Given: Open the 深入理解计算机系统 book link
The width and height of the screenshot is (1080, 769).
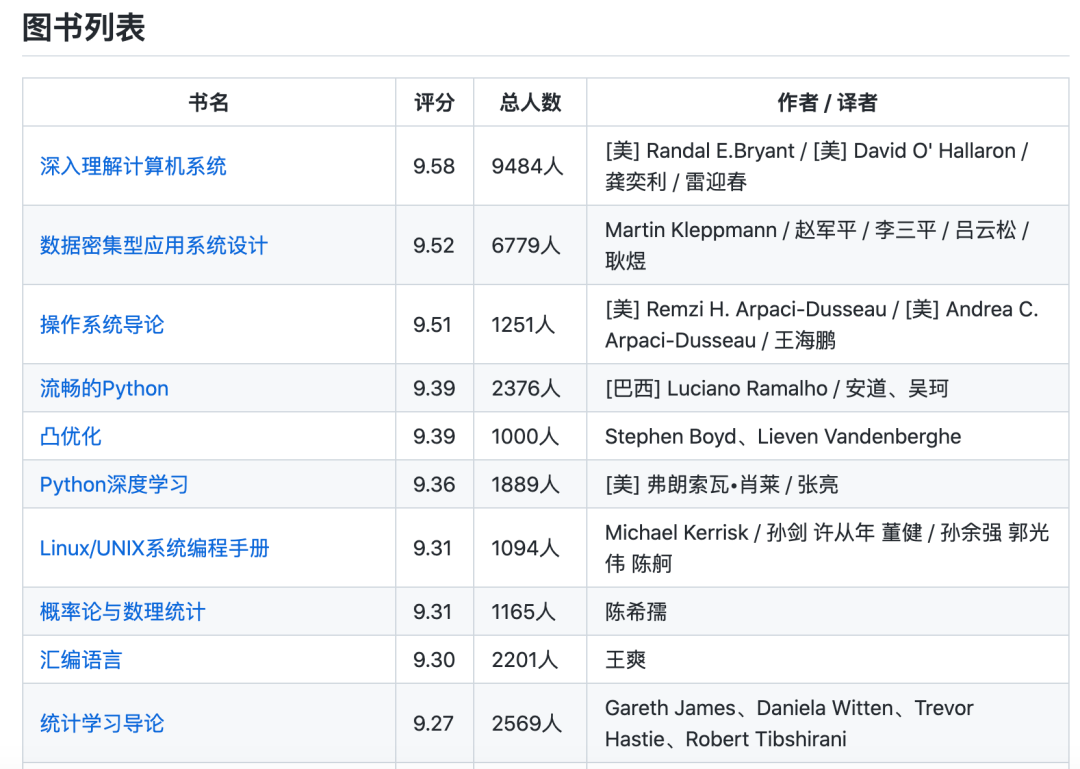Looking at the screenshot, I should [133, 166].
